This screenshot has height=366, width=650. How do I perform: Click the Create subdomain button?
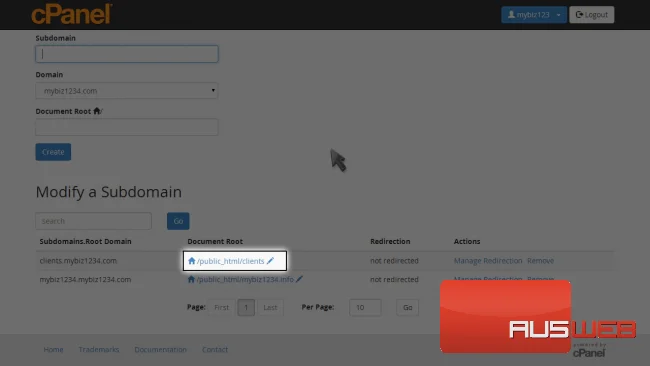53,152
